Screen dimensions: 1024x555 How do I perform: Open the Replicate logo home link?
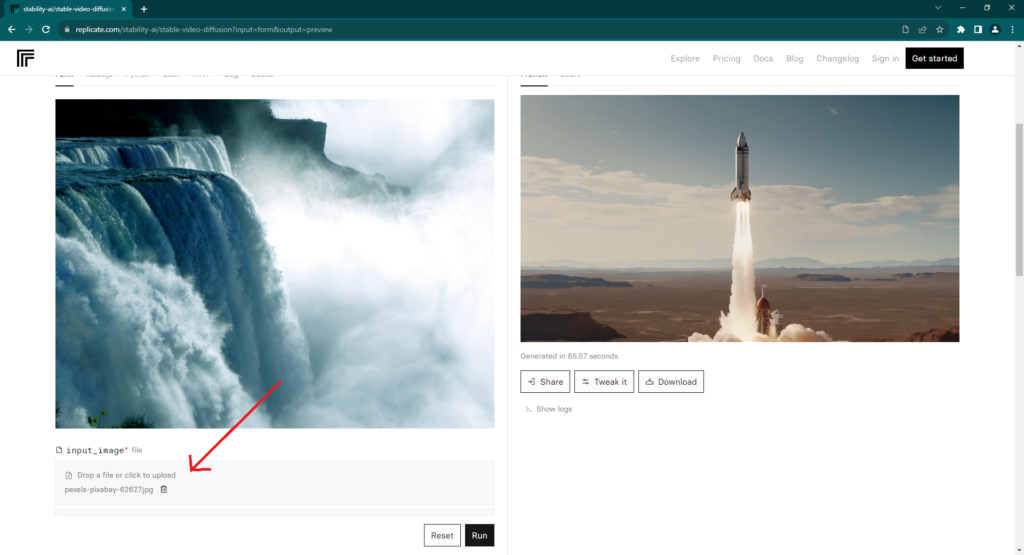(25, 58)
